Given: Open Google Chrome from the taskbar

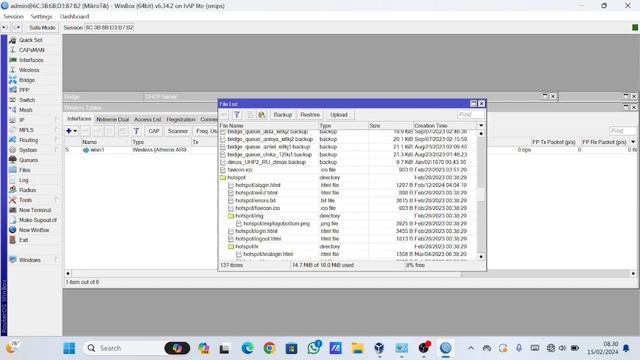Looking at the screenshot, I should click(x=269, y=348).
